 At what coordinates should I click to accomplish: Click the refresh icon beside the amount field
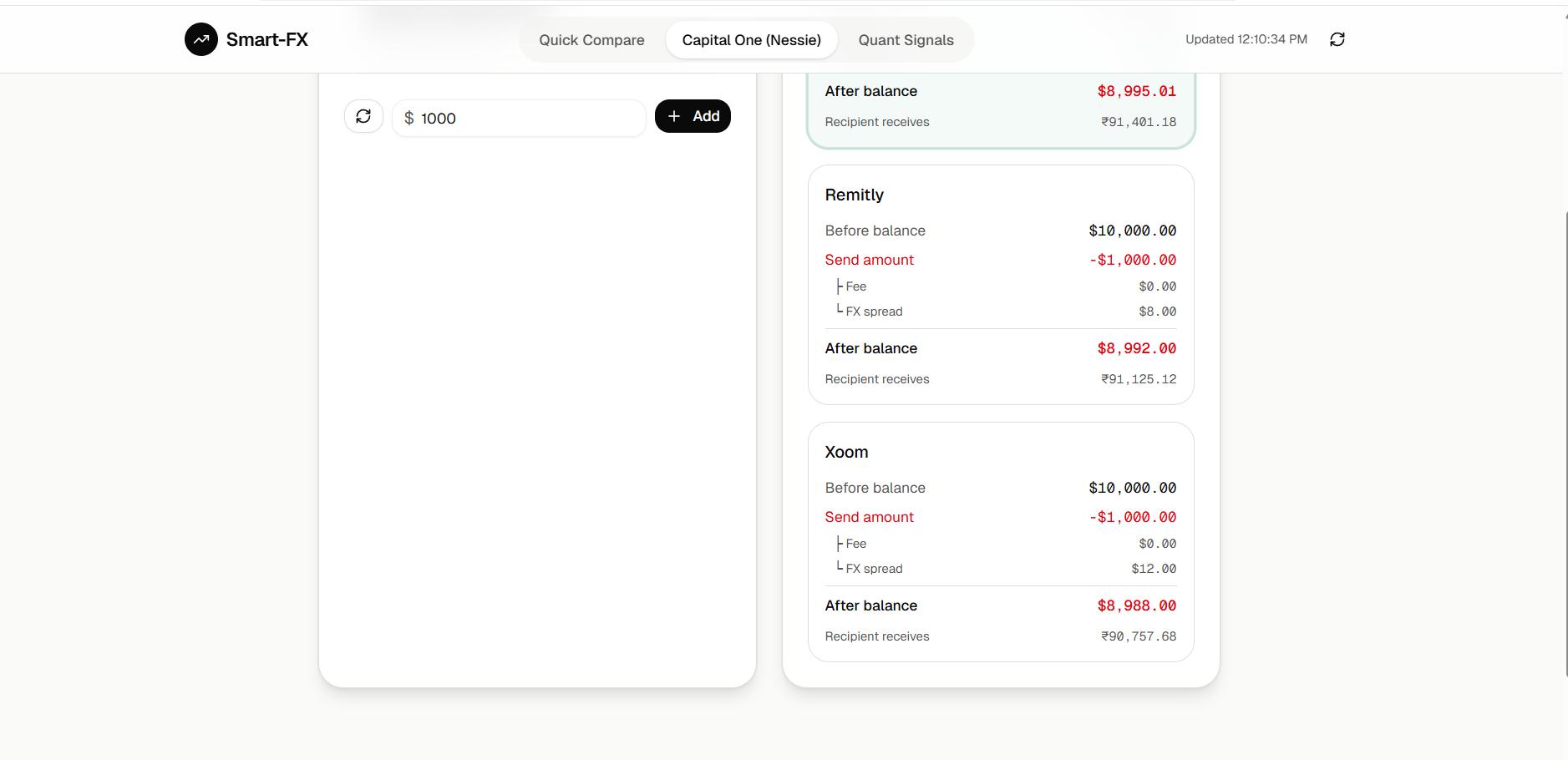[363, 116]
